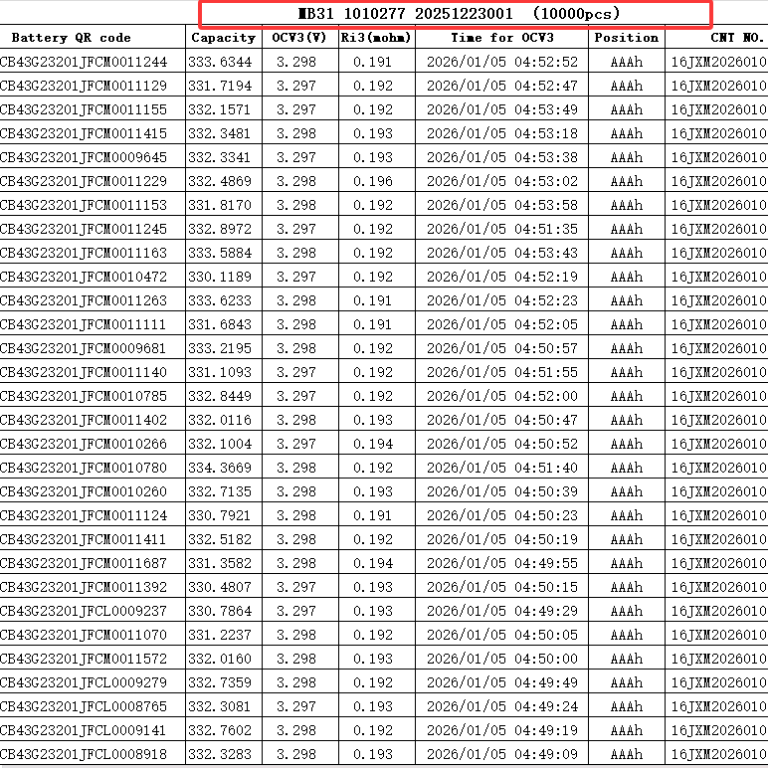This screenshot has height=768, width=768.
Task: Click timestamp 2026/01/05 04:49:55
Action: coord(502,563)
